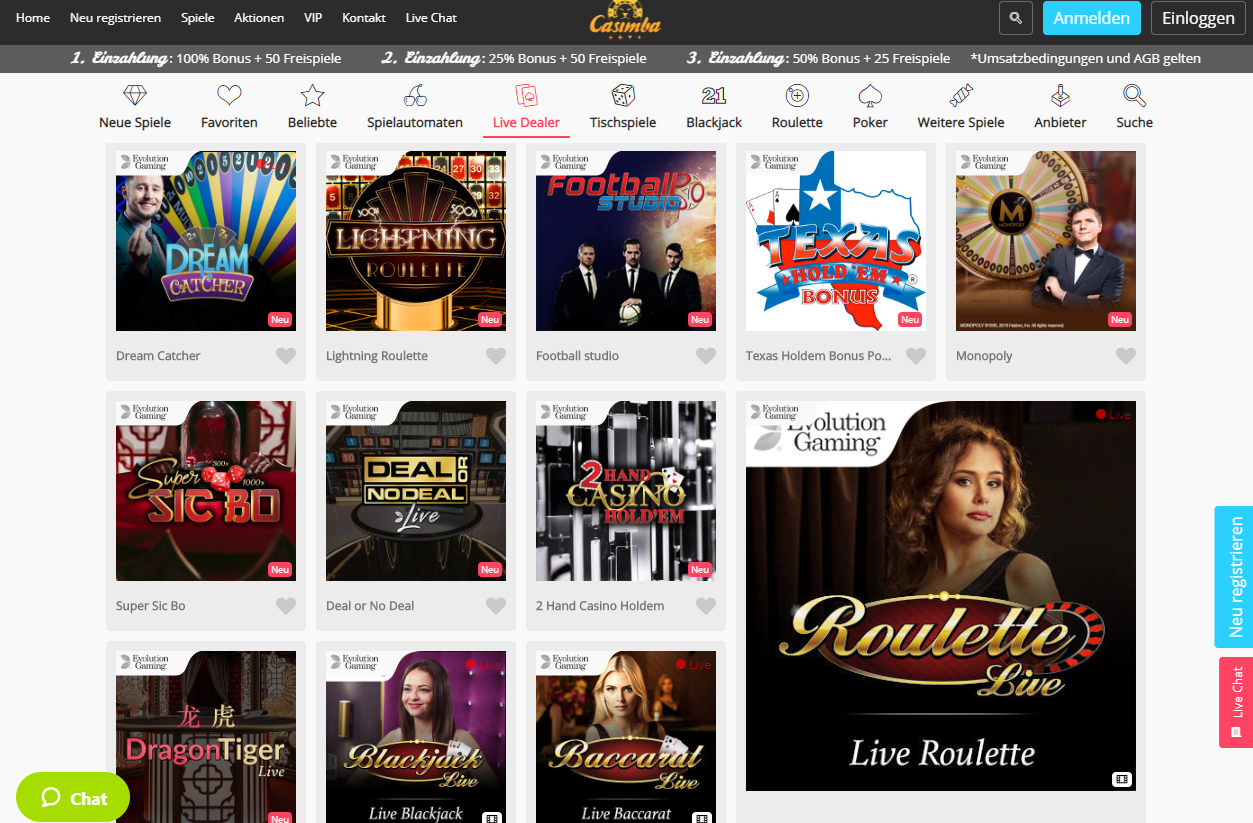Open Aktionen in top menu

[258, 18]
